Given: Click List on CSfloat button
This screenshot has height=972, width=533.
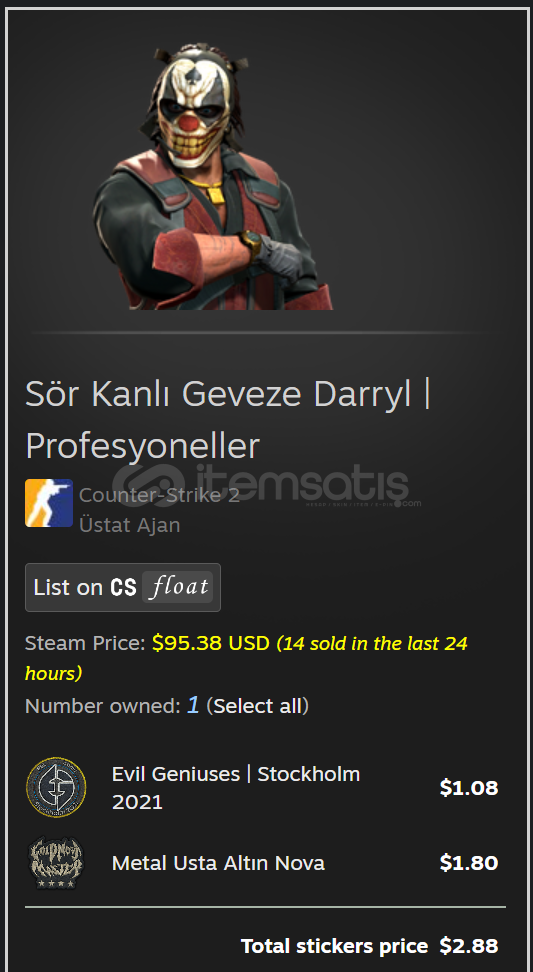Looking at the screenshot, I should pyautogui.click(x=123, y=587).
